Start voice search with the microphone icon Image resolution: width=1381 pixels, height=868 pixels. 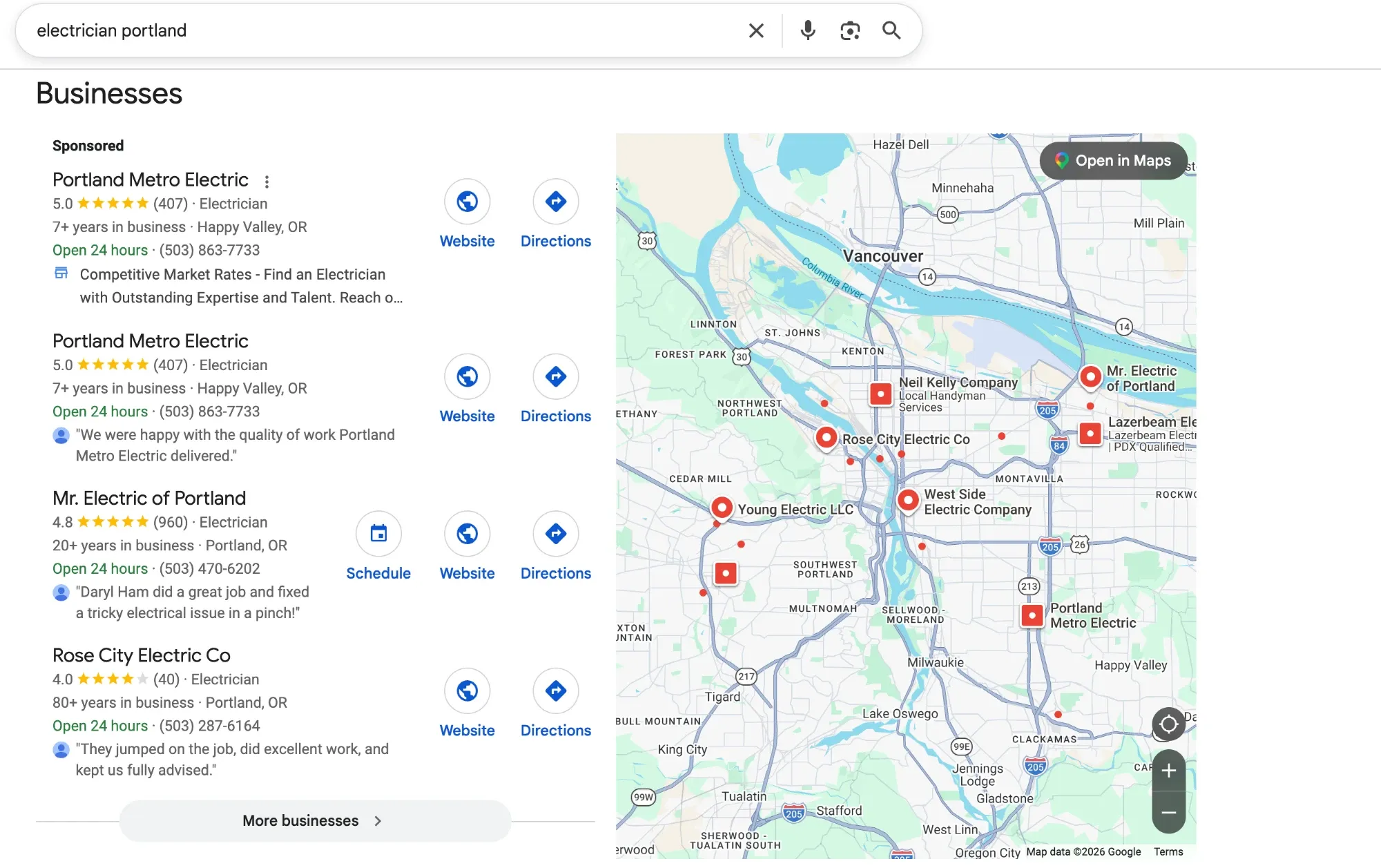tap(807, 30)
